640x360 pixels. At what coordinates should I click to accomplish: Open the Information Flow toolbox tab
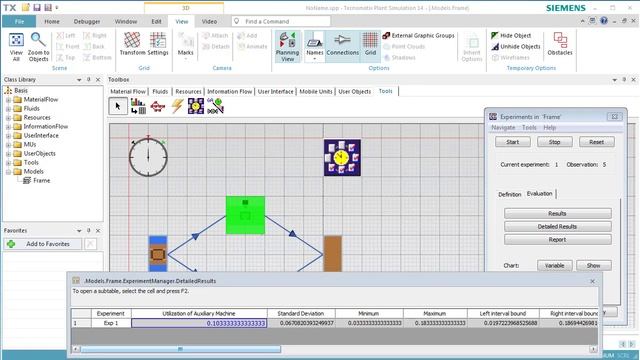[x=229, y=91]
